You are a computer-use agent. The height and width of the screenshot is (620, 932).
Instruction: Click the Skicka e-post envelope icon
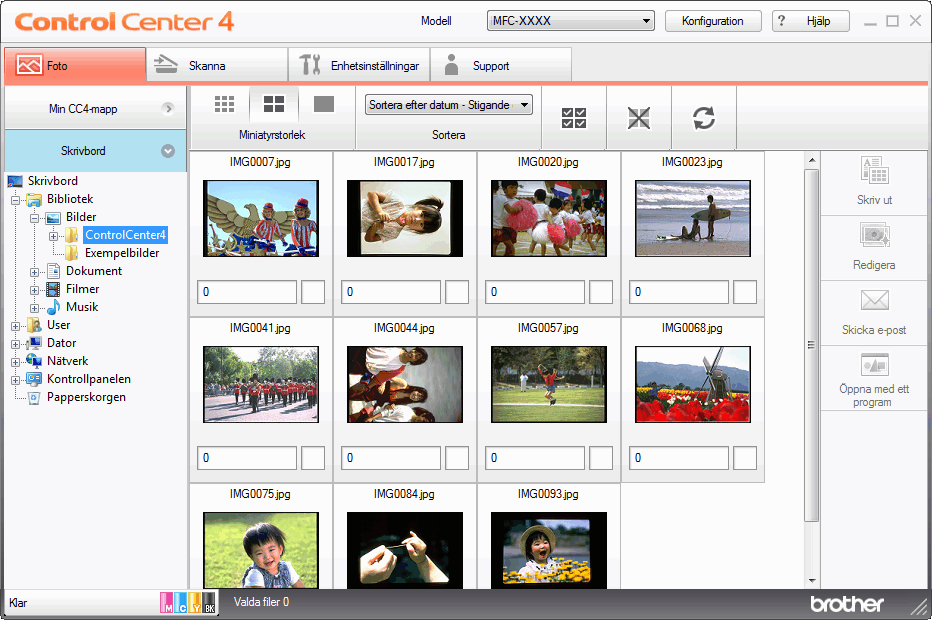(x=874, y=300)
